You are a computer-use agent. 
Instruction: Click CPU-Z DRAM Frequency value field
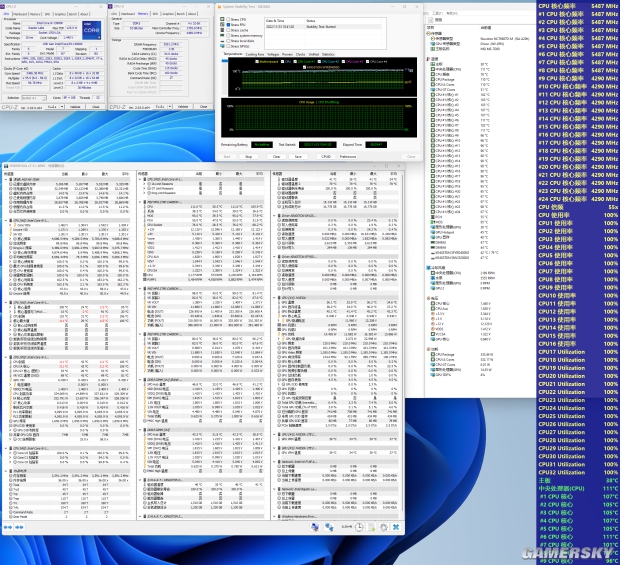[x=171, y=44]
